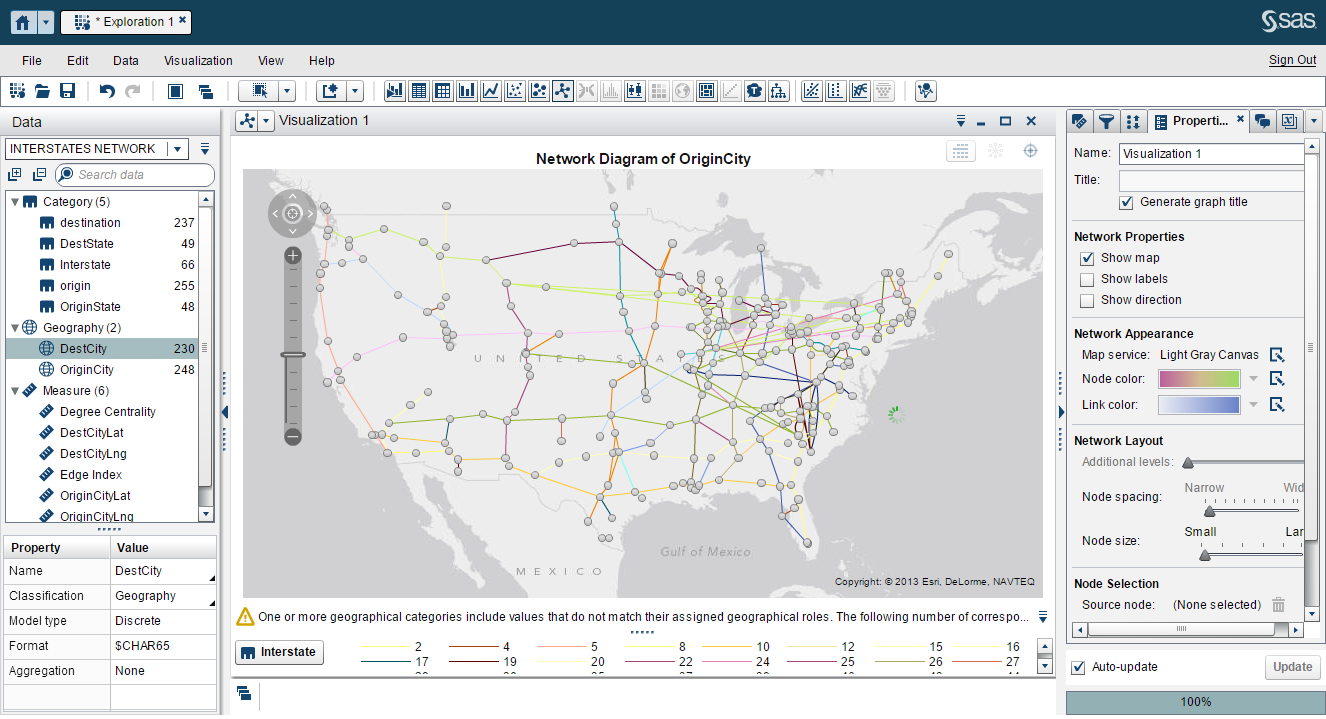The image size is (1326, 719).
Task: Click the line chart icon in the toolbar
Action: (x=491, y=90)
